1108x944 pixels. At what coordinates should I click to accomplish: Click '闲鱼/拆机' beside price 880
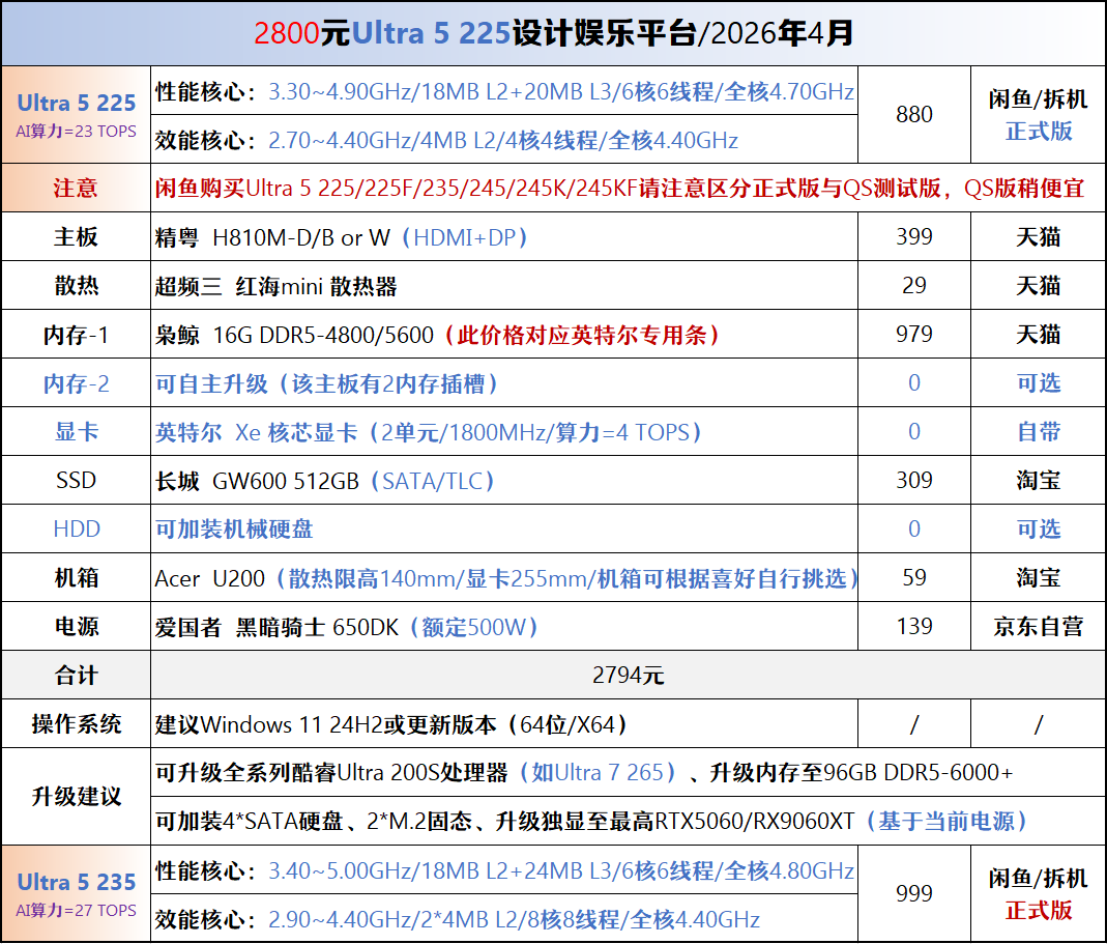point(1038,100)
